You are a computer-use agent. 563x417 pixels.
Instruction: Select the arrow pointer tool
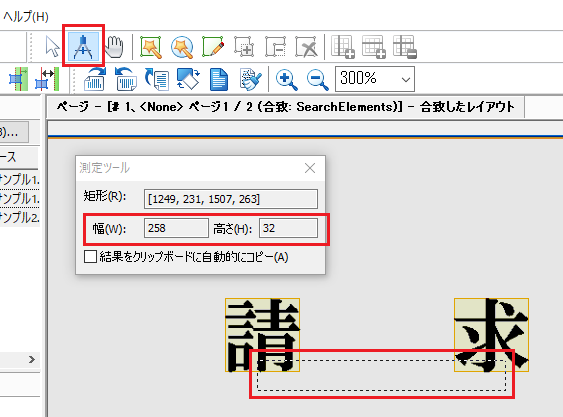[x=52, y=47]
